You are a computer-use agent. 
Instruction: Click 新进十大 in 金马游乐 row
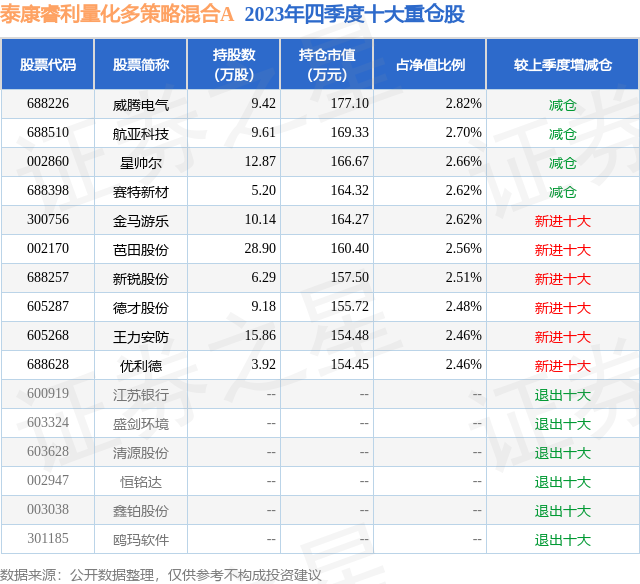563,221
